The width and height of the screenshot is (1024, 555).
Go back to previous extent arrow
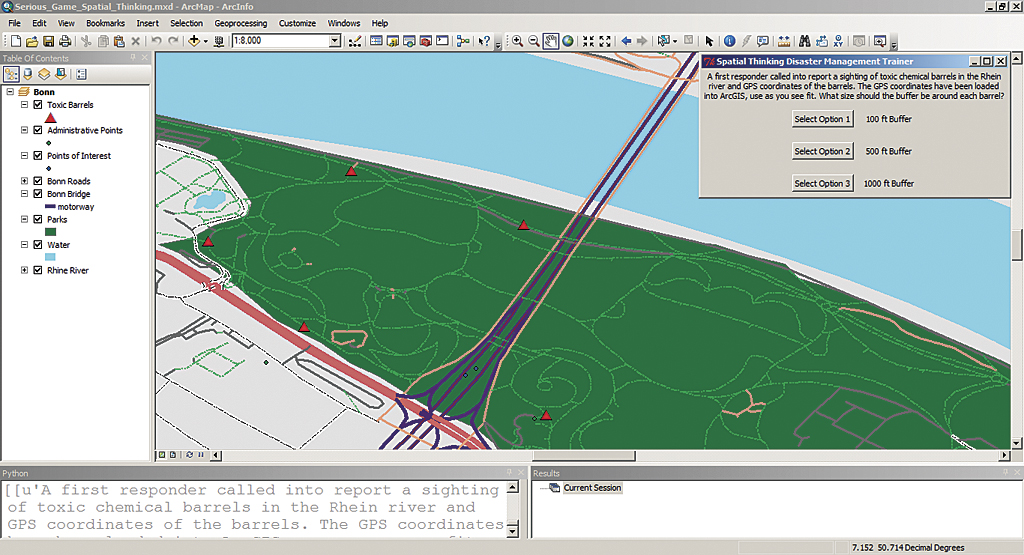click(626, 41)
